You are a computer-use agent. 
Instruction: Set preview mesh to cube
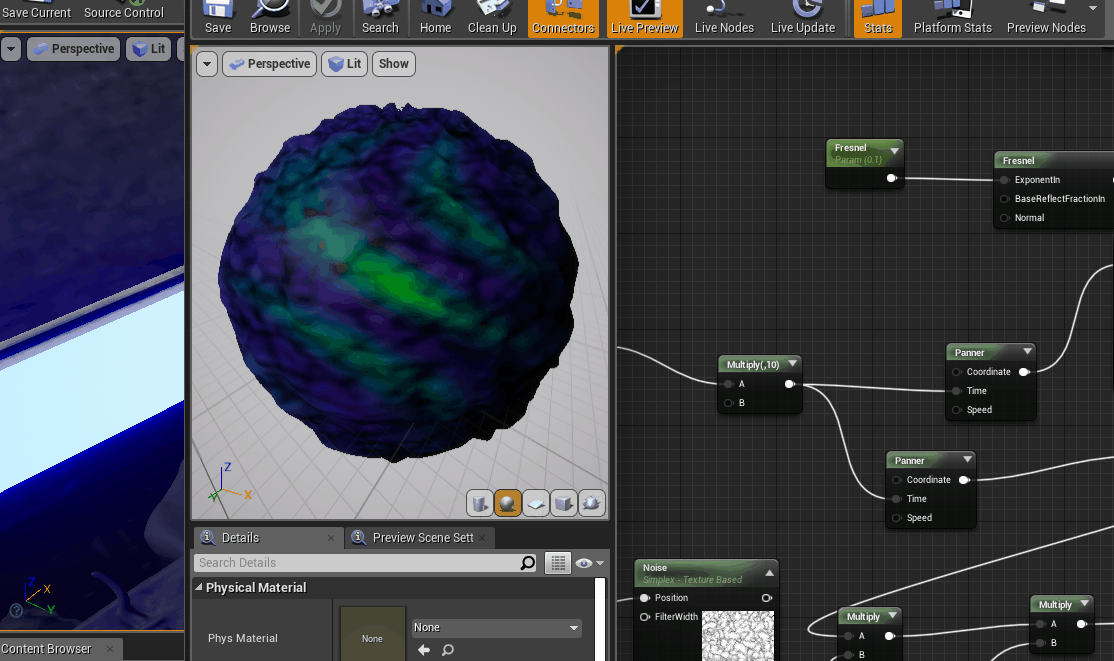pyautogui.click(x=563, y=503)
